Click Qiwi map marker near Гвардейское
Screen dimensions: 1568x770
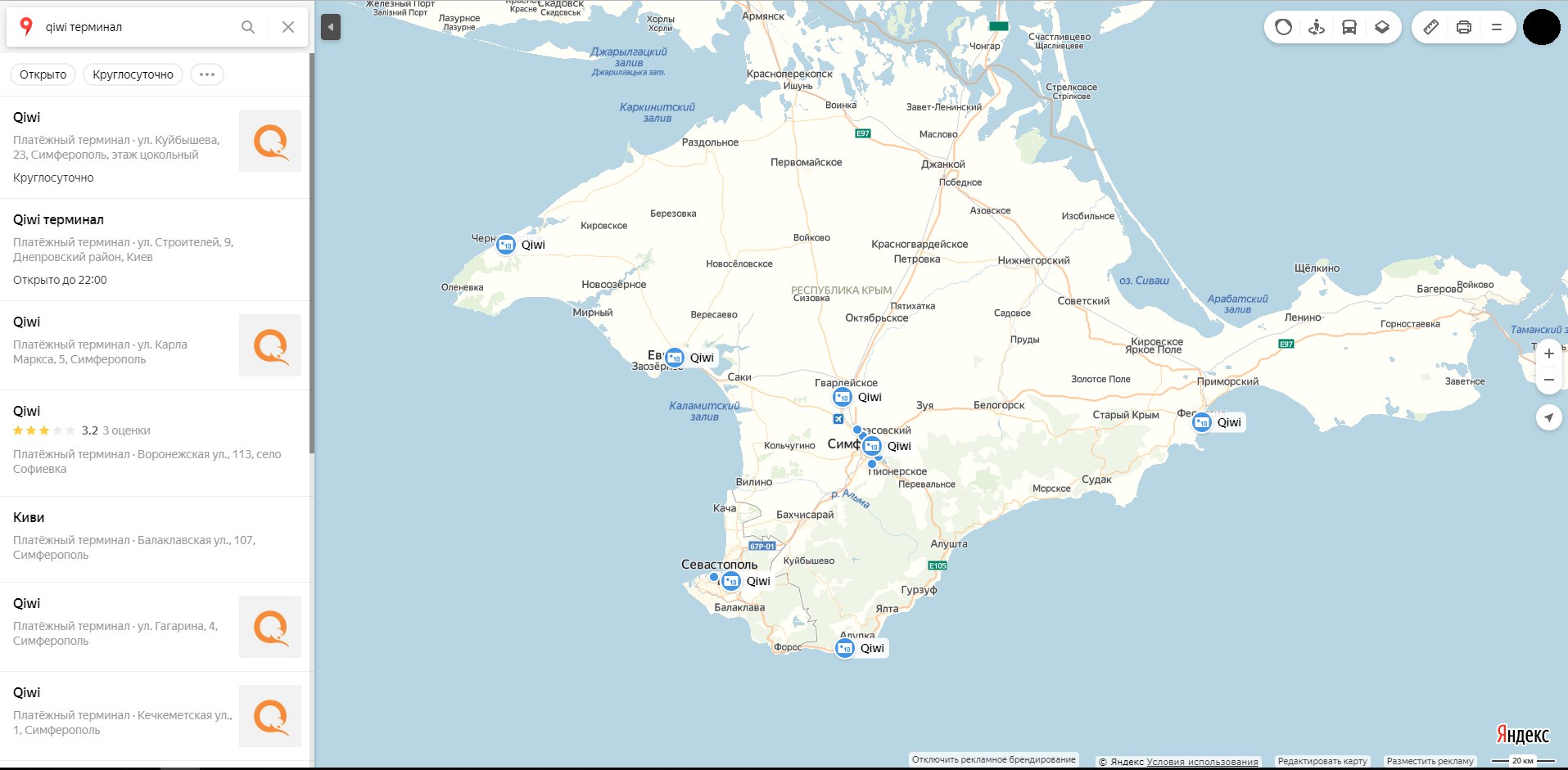(x=843, y=397)
